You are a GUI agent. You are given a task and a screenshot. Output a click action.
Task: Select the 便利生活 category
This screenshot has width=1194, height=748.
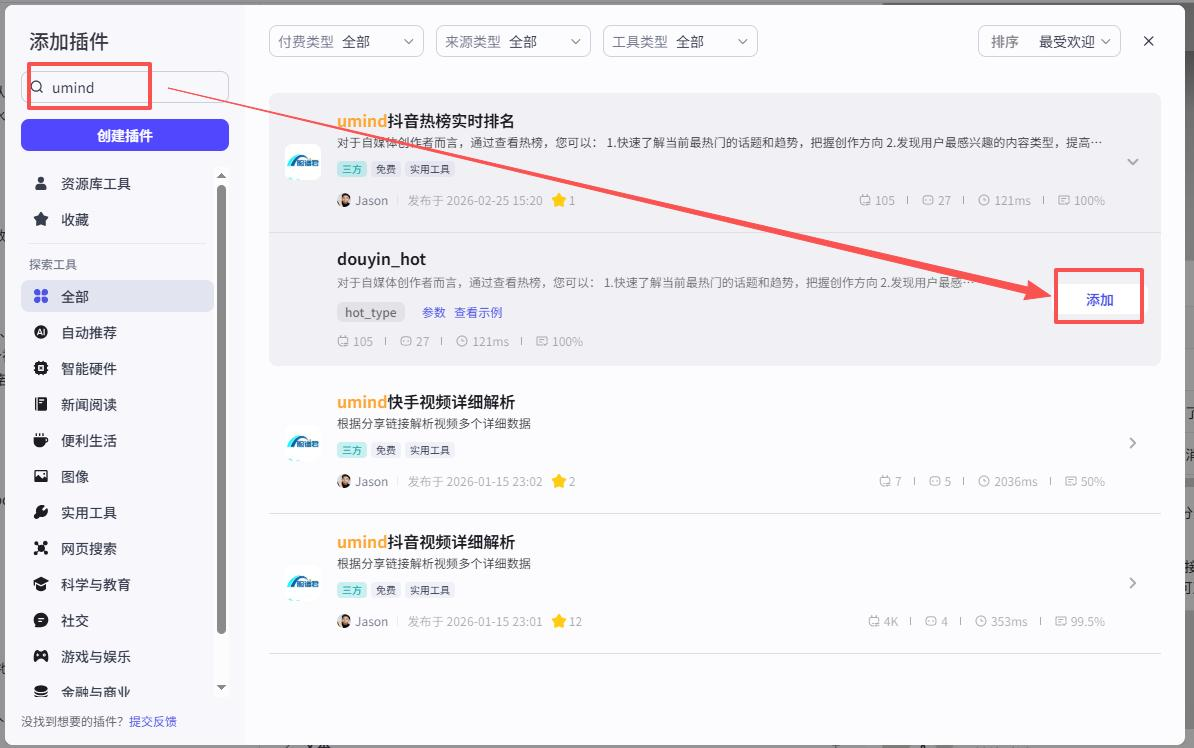click(x=117, y=440)
